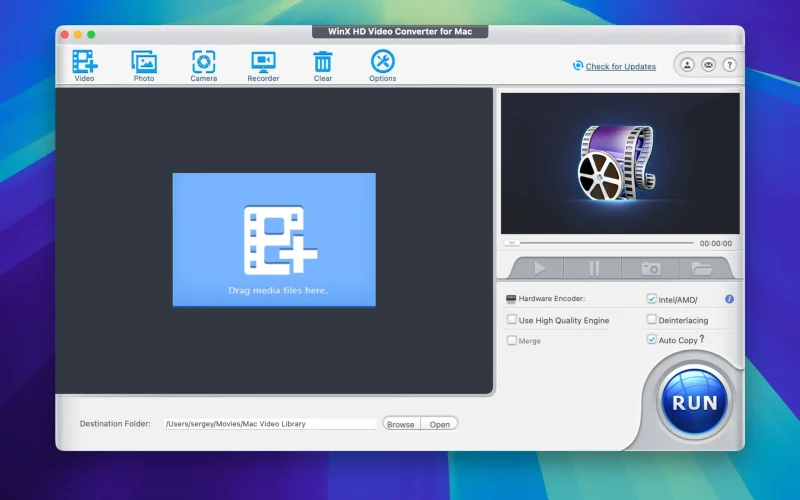This screenshot has height=500, width=800.
Task: Start conversion with the RUN button
Action: [x=694, y=402]
